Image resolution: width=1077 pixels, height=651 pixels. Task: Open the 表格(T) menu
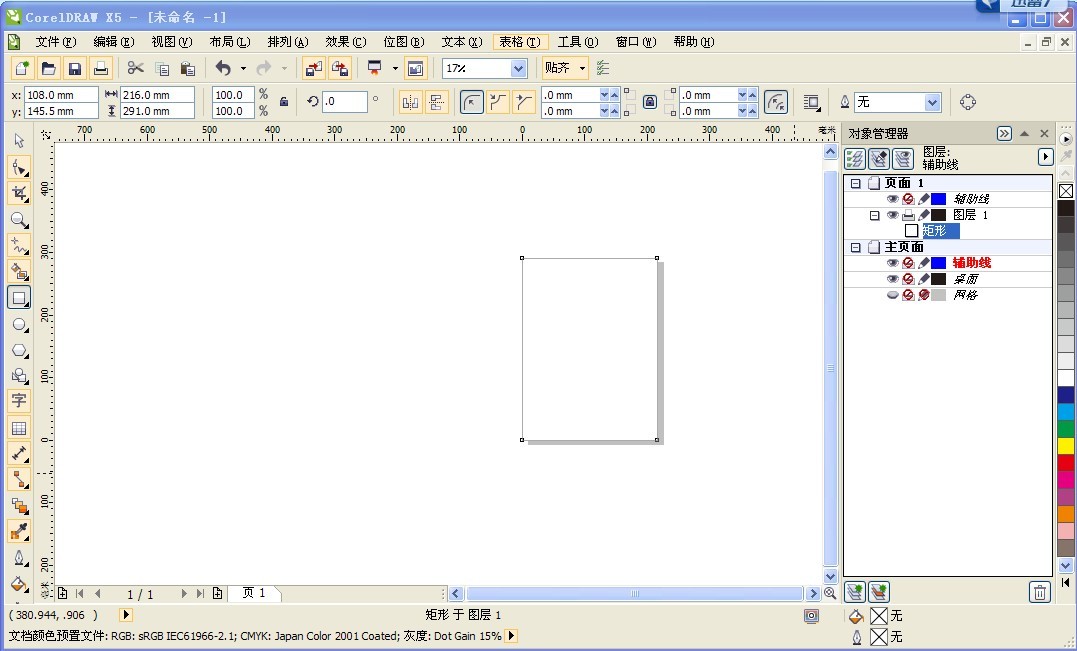520,42
